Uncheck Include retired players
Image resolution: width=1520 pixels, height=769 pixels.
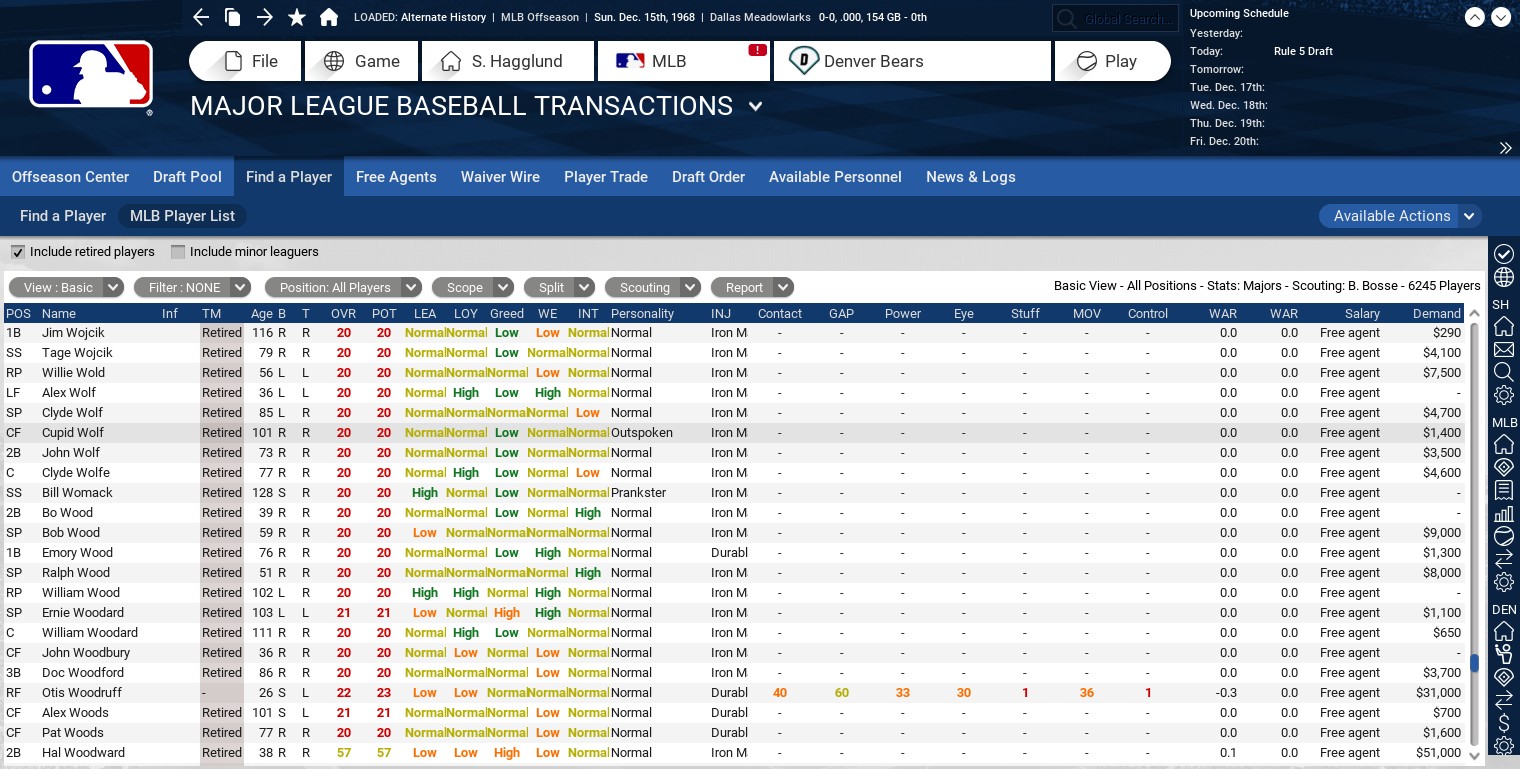click(x=17, y=252)
